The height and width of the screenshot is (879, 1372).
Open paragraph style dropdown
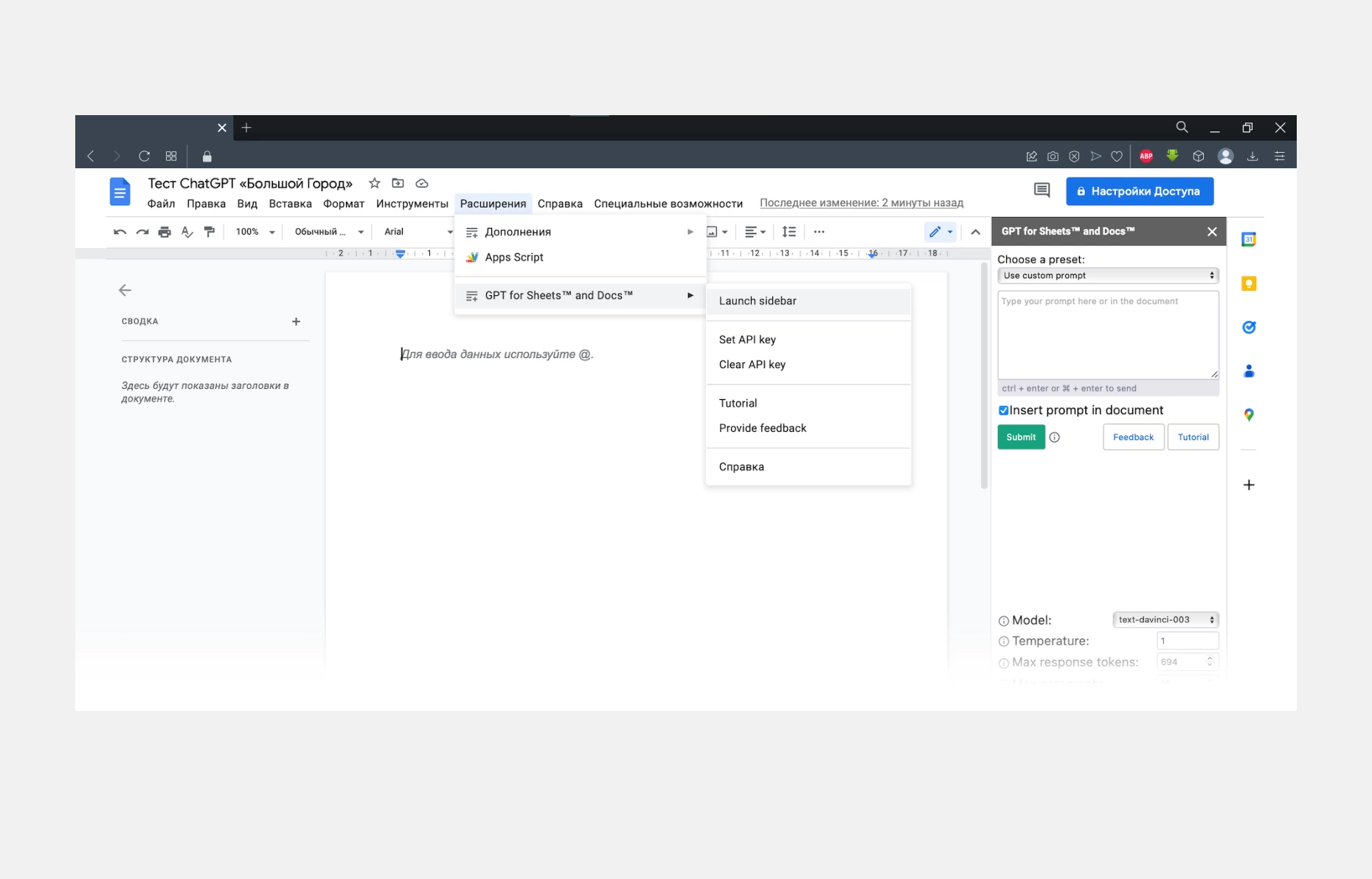[x=329, y=232]
